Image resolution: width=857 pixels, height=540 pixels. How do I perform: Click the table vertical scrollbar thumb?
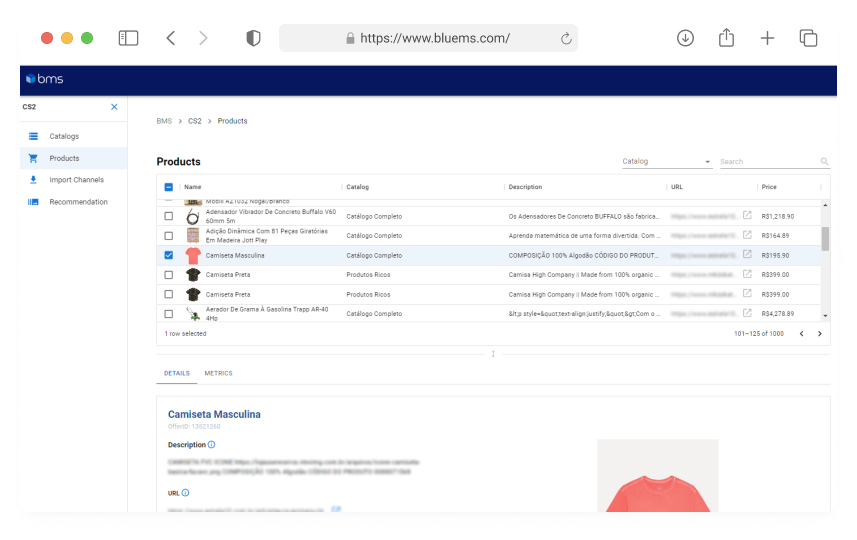pyautogui.click(x=825, y=239)
